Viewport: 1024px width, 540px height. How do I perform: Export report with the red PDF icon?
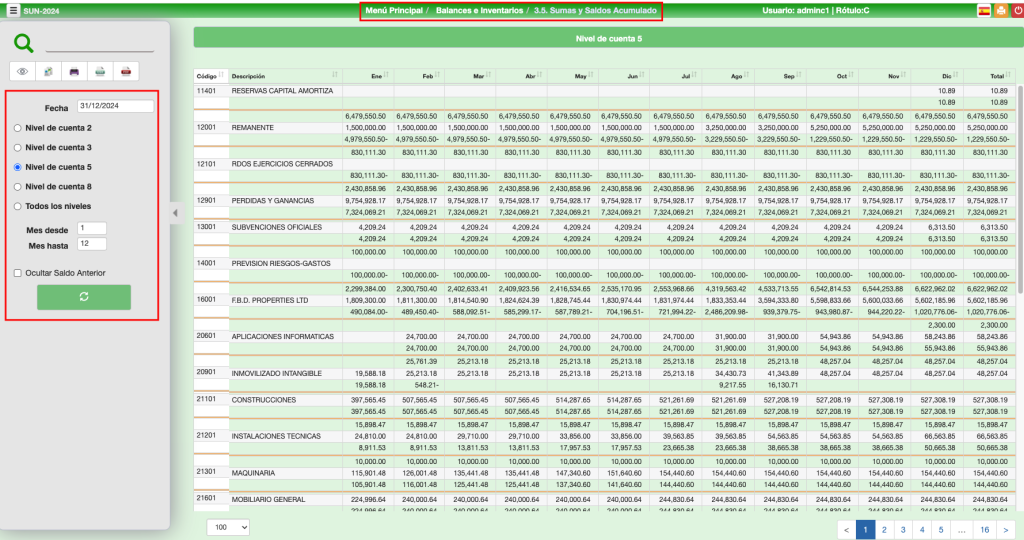(x=125, y=71)
